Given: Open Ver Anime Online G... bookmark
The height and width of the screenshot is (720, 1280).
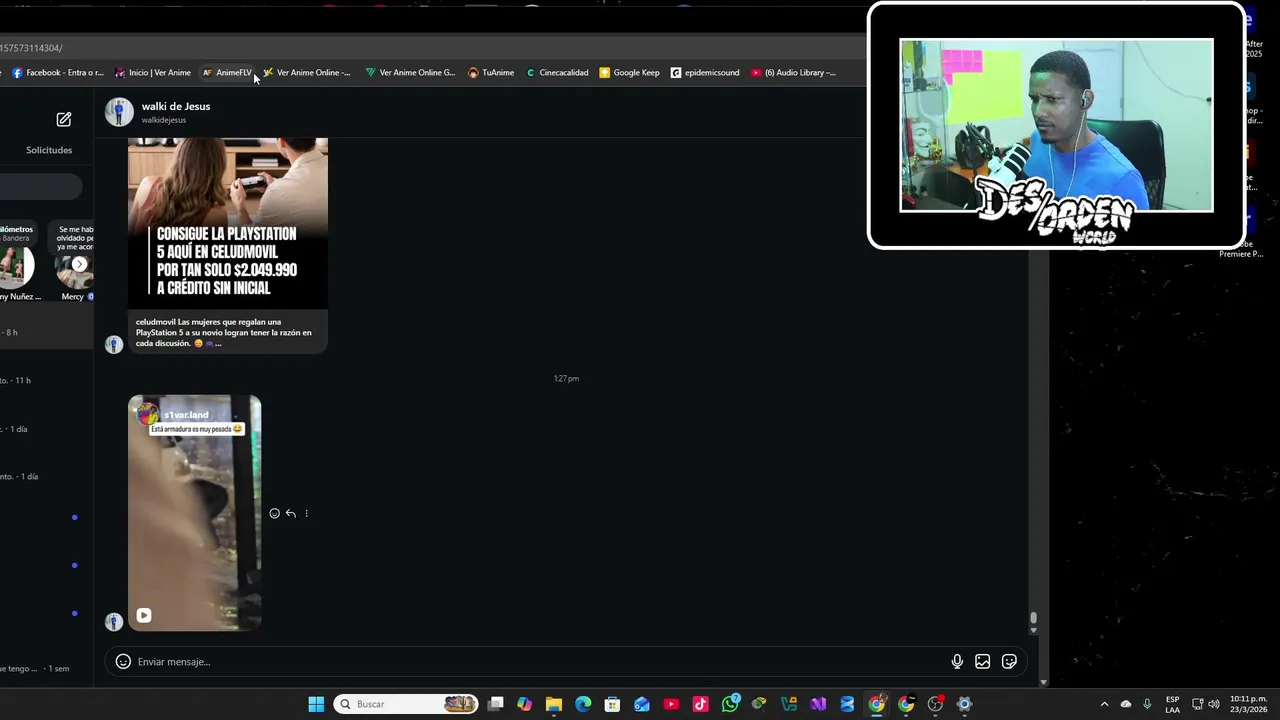Looking at the screenshot, I should (x=410, y=72).
